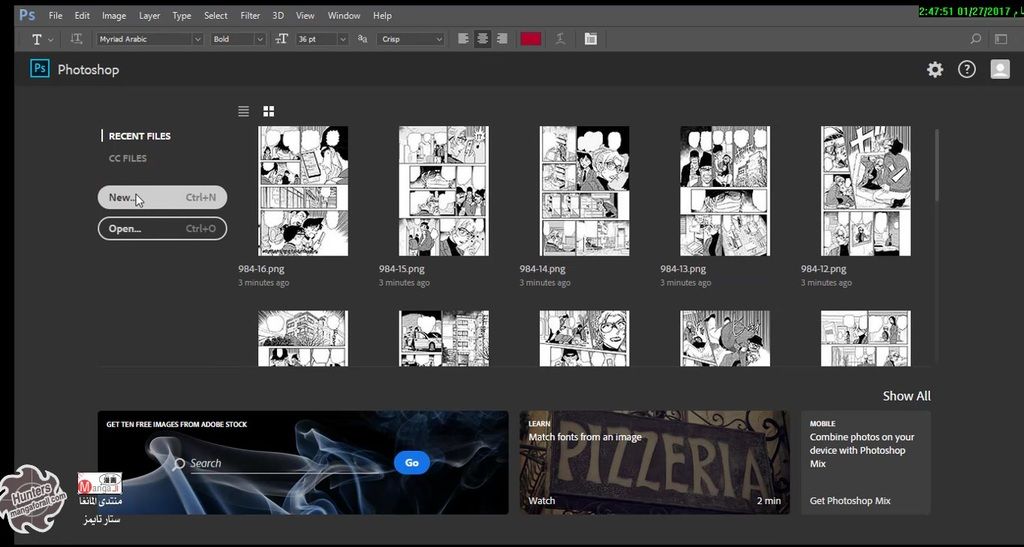Click the anti-aliasing aa icon
This screenshot has height=547, width=1024.
[x=362, y=39]
